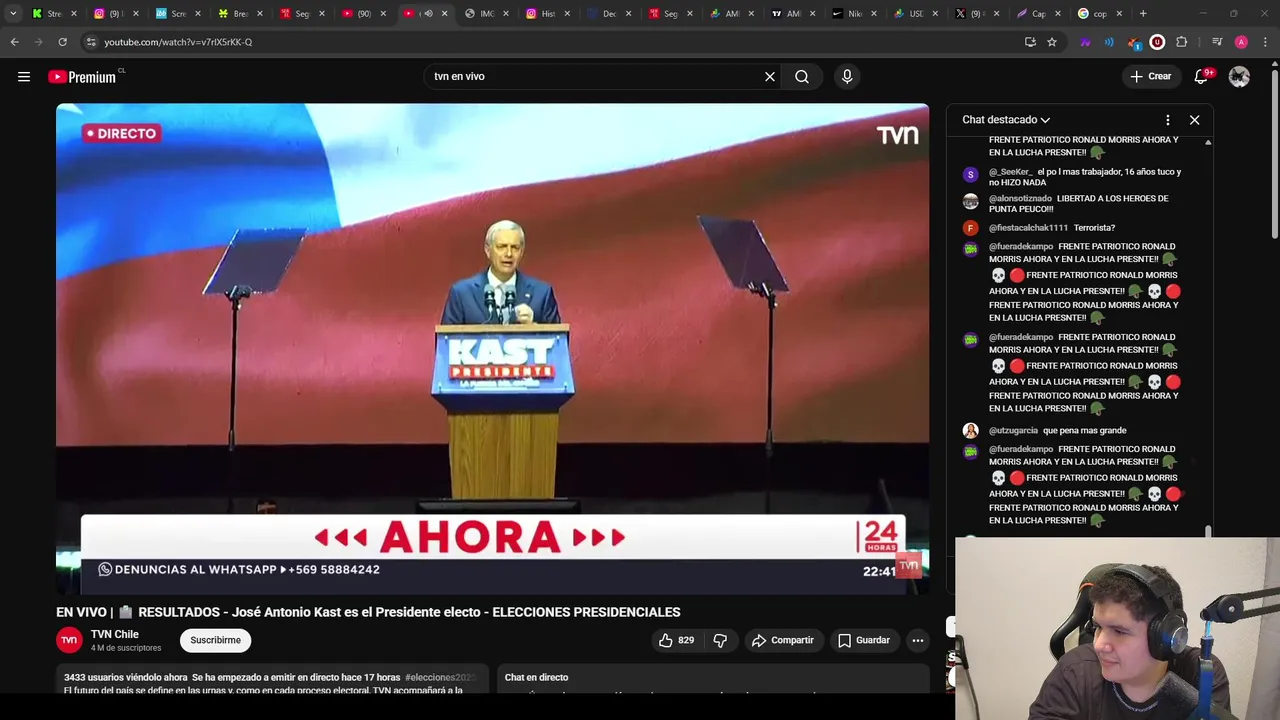The height and width of the screenshot is (720, 1280).
Task: Click the browser address bar URL
Action: 178,42
